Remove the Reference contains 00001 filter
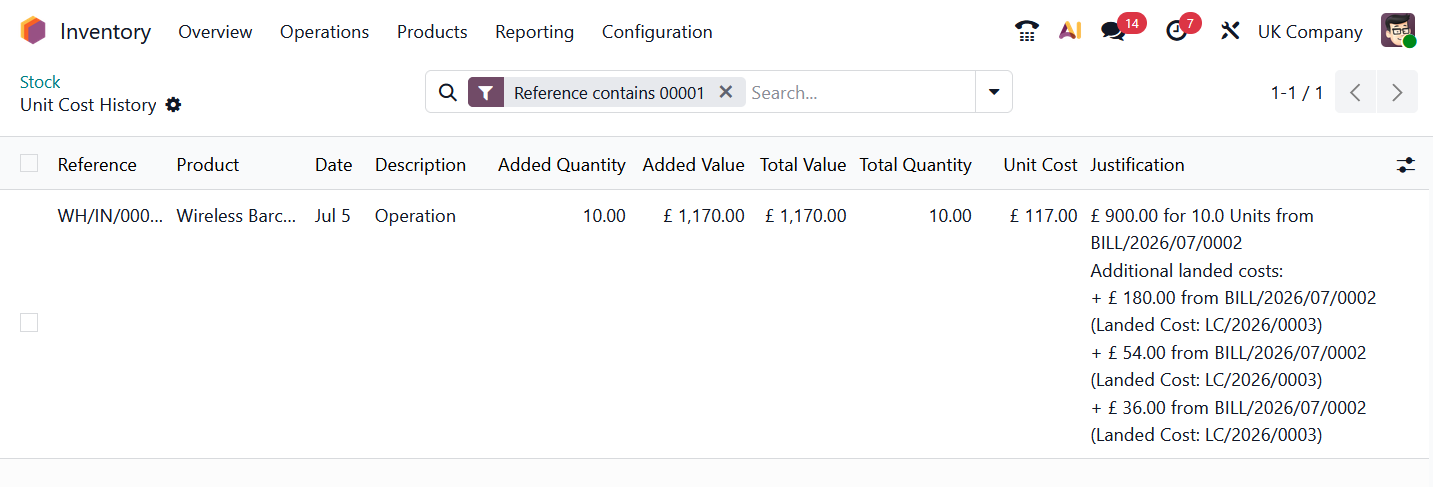 tap(726, 92)
